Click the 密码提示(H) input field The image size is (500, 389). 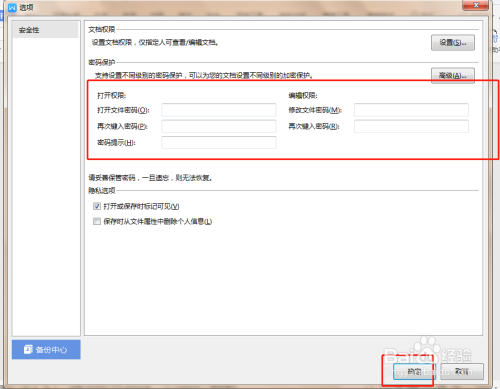click(x=219, y=143)
